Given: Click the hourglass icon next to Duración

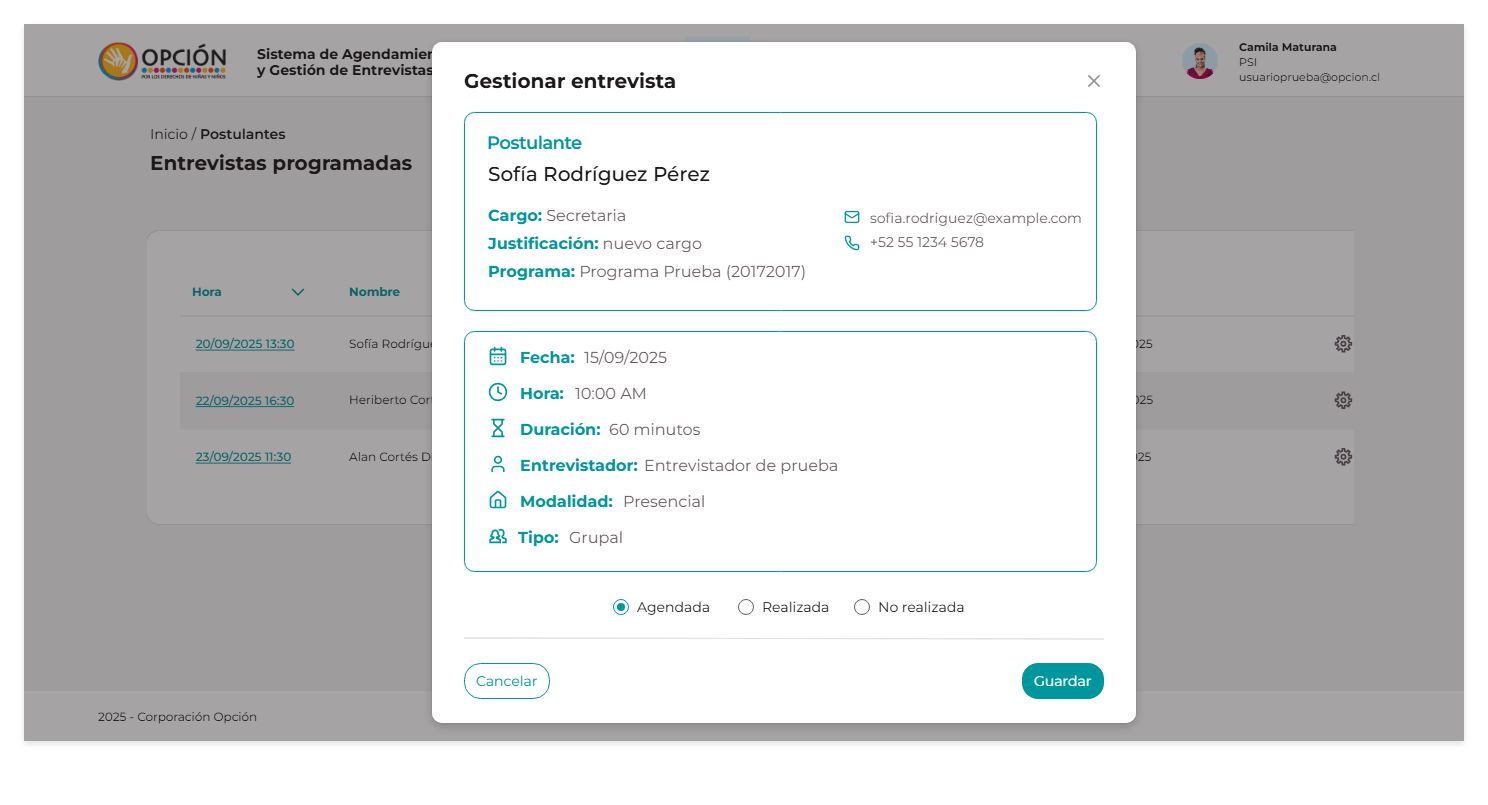Looking at the screenshot, I should pyautogui.click(x=497, y=428).
